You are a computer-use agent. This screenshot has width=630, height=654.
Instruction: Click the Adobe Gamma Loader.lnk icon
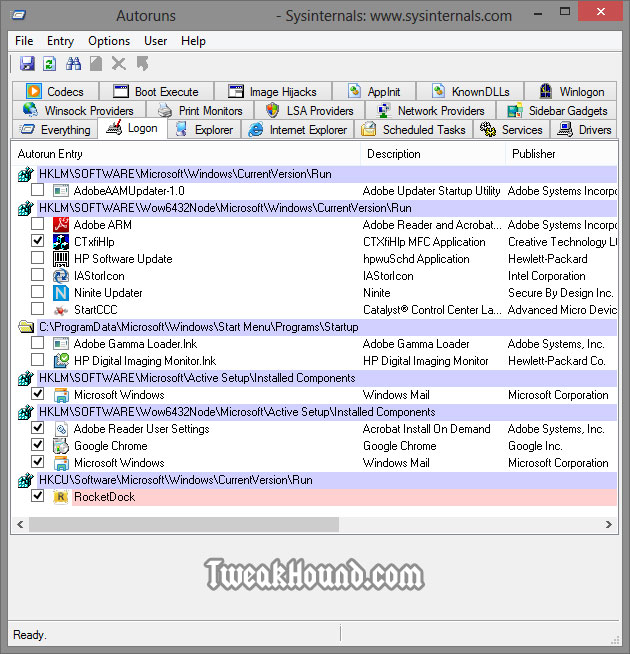pyautogui.click(x=61, y=344)
